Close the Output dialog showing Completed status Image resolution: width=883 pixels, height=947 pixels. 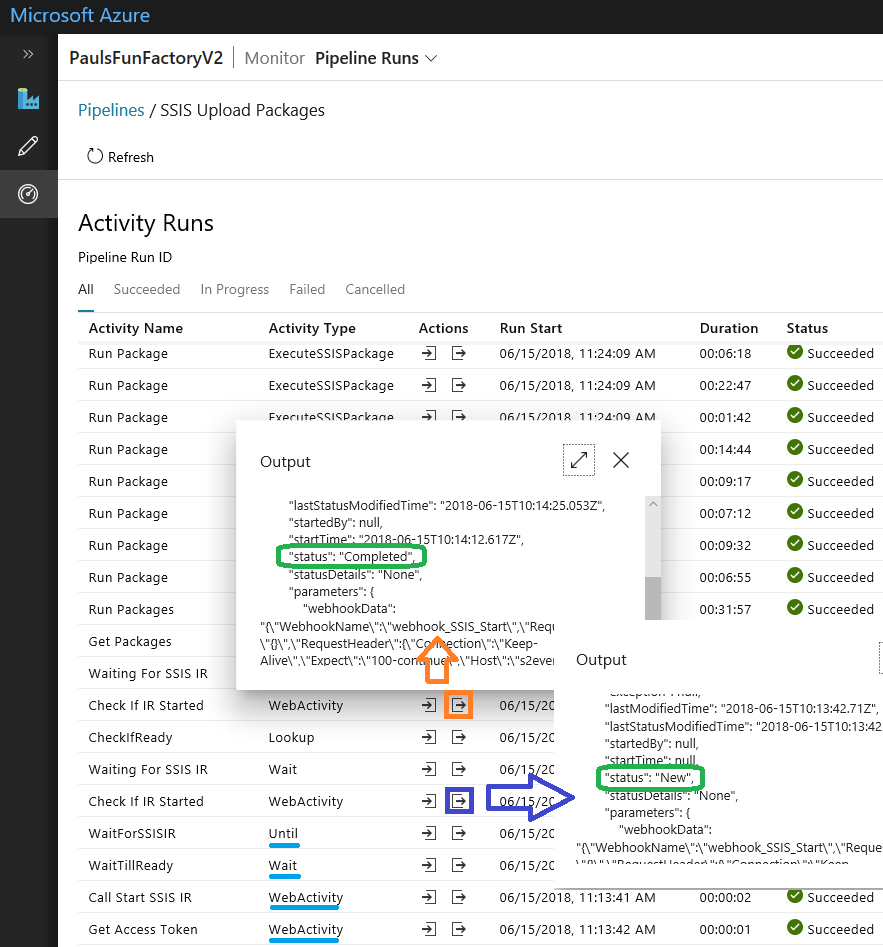click(x=621, y=460)
